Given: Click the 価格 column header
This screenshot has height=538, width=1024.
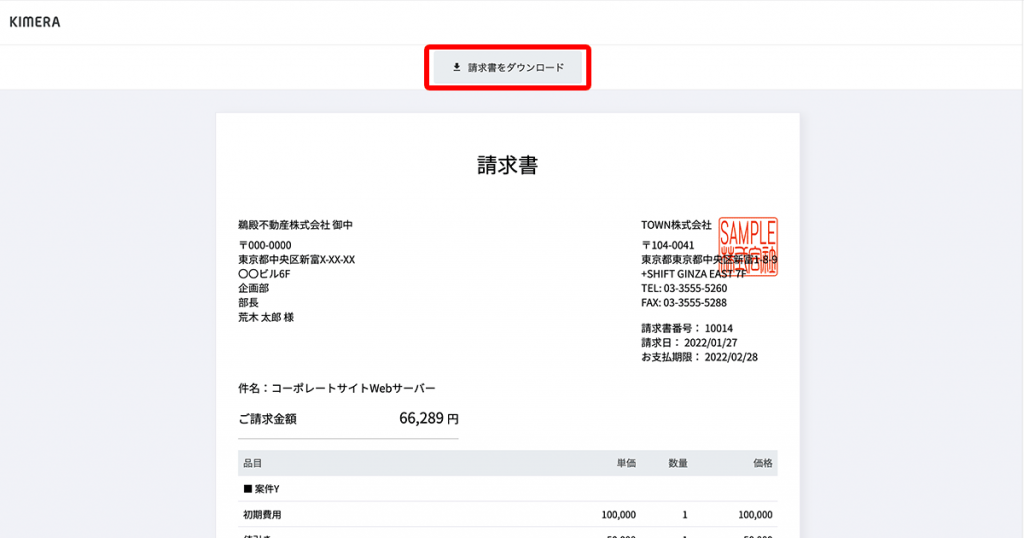Looking at the screenshot, I should (762, 463).
